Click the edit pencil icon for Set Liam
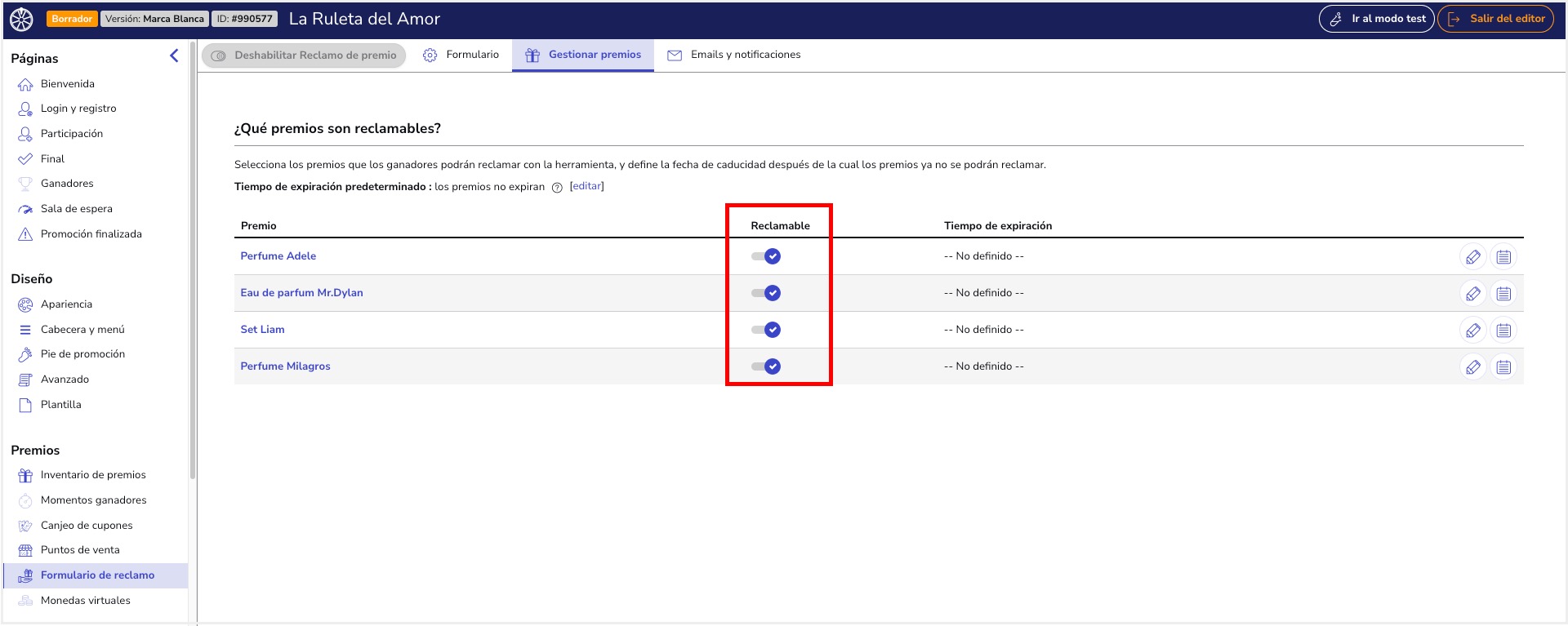This screenshot has width=1568, height=626. [1472, 331]
